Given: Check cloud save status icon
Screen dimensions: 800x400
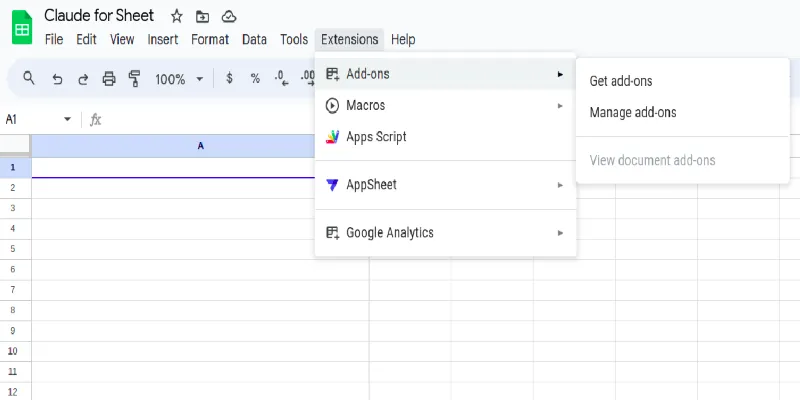Looking at the screenshot, I should tap(229, 17).
